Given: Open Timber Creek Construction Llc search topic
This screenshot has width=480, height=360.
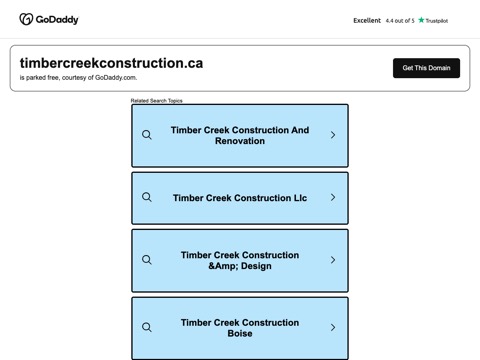Looking at the screenshot, I should click(x=240, y=198).
